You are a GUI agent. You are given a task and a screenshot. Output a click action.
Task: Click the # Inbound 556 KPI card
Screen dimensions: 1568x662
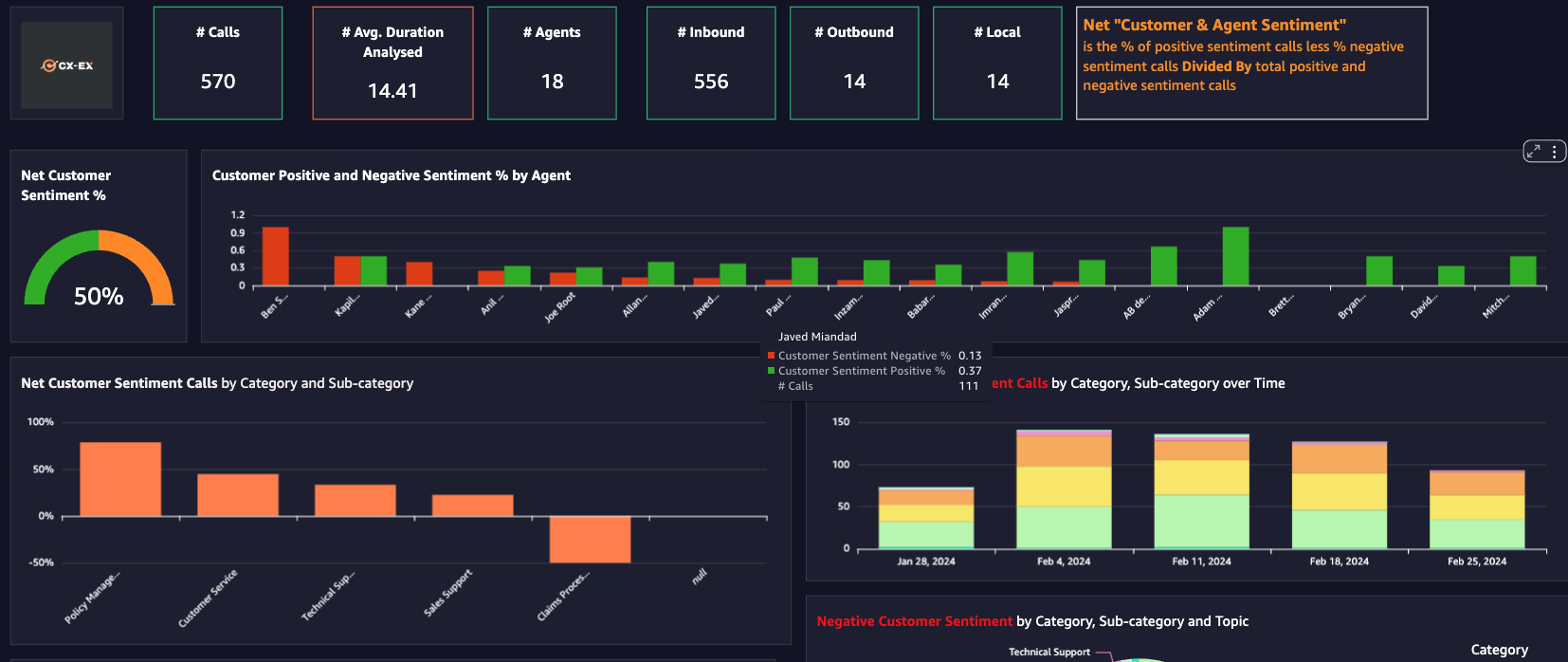coord(711,63)
